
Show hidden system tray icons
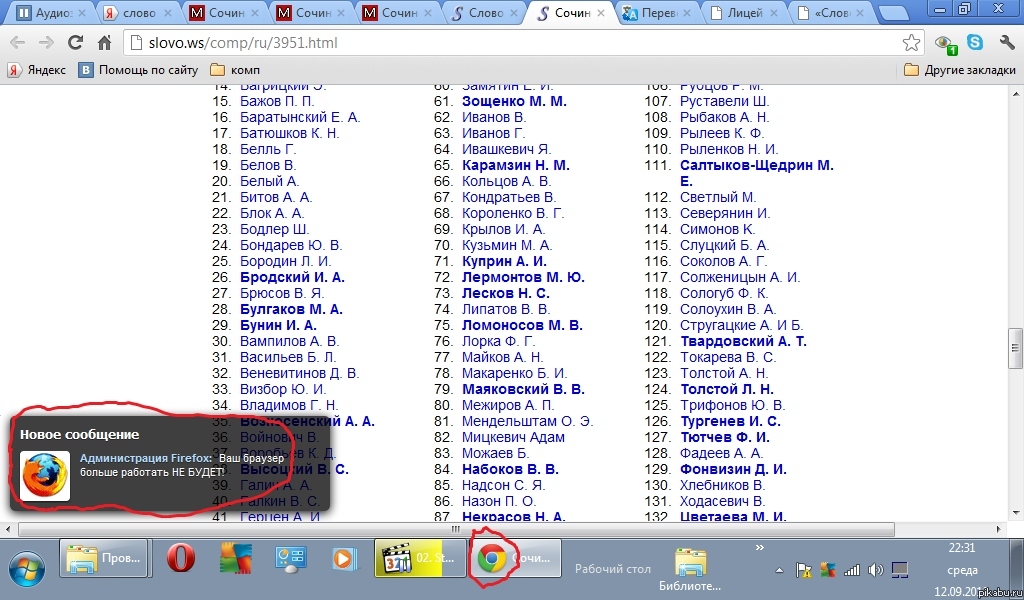780,570
